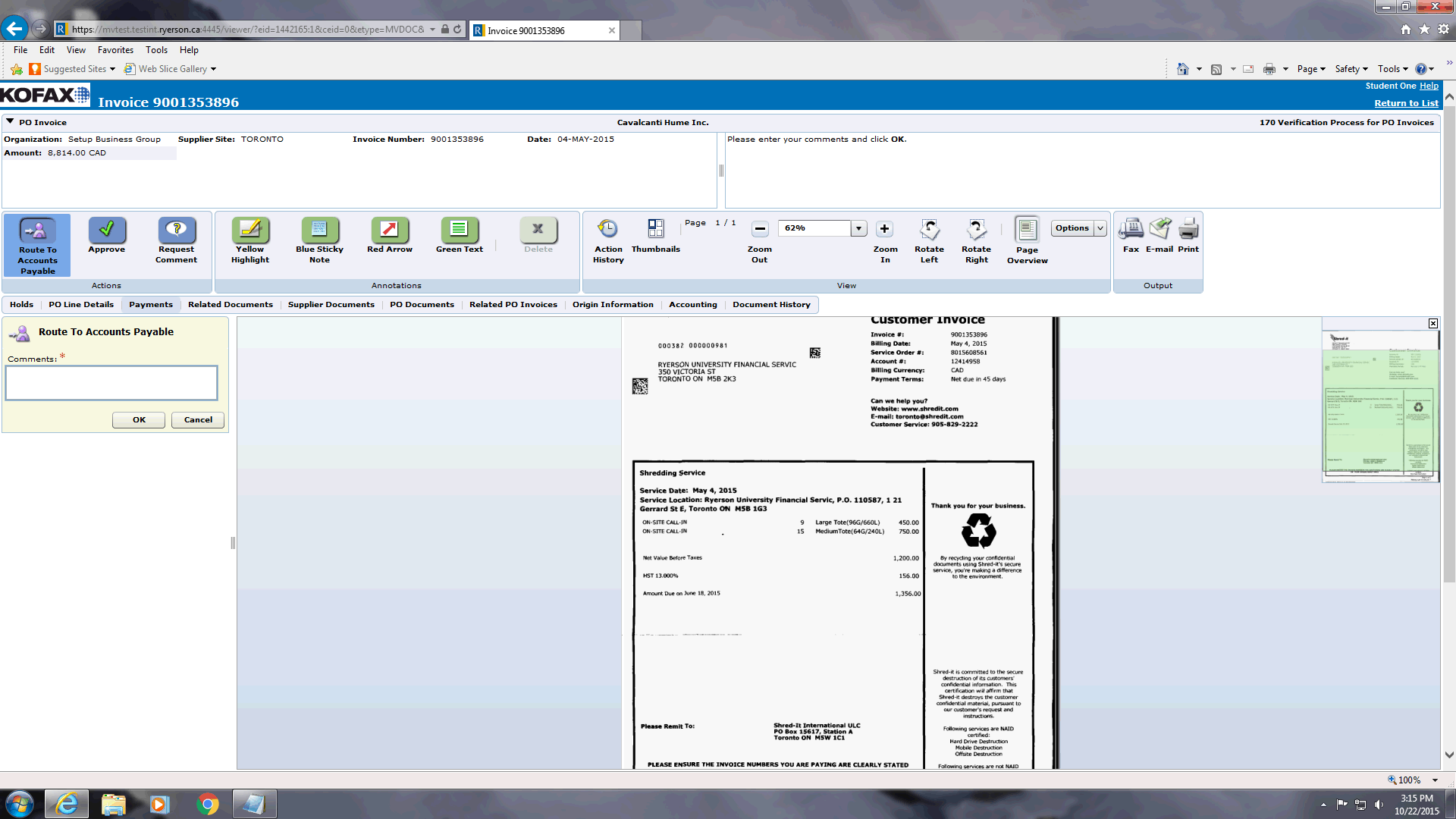Open the Favorites menu
Viewport: 1456px width, 819px height.
tap(115, 50)
